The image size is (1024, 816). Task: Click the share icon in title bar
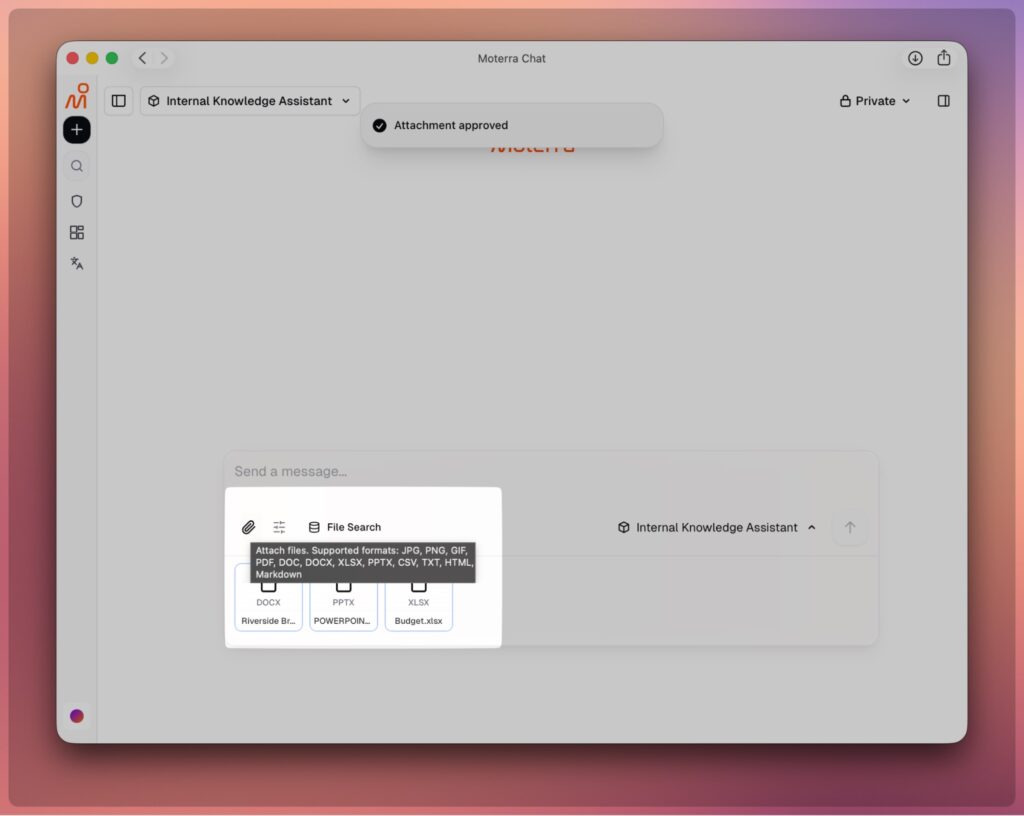[x=943, y=58]
